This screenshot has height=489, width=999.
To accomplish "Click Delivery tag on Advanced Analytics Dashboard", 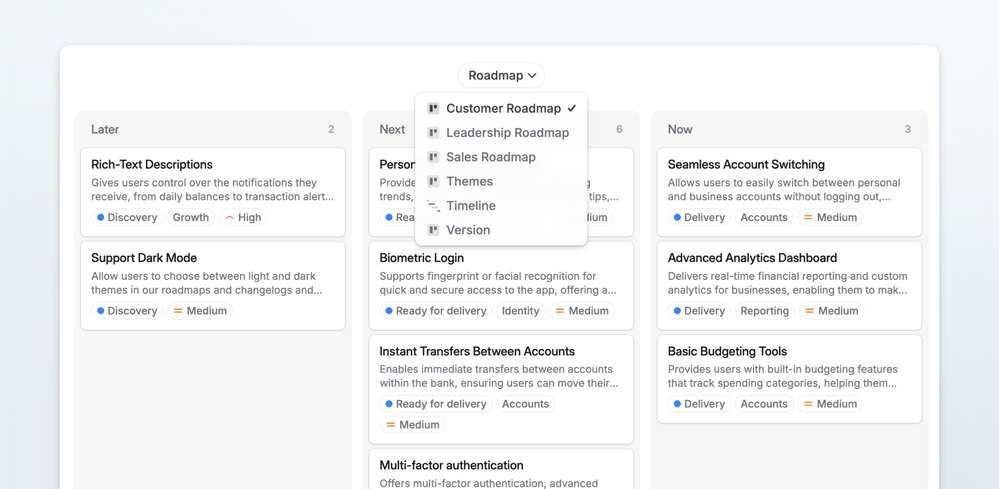I will pos(700,311).
